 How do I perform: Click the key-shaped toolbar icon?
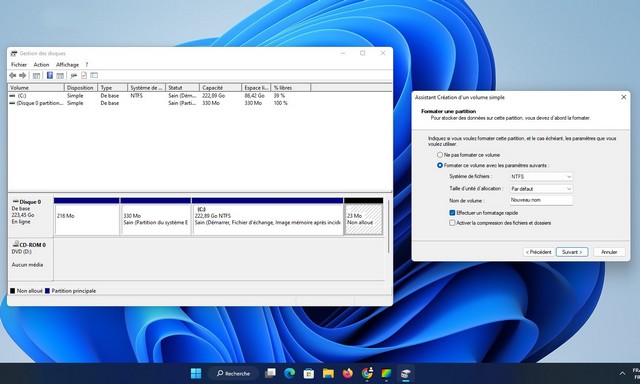pos(73,75)
